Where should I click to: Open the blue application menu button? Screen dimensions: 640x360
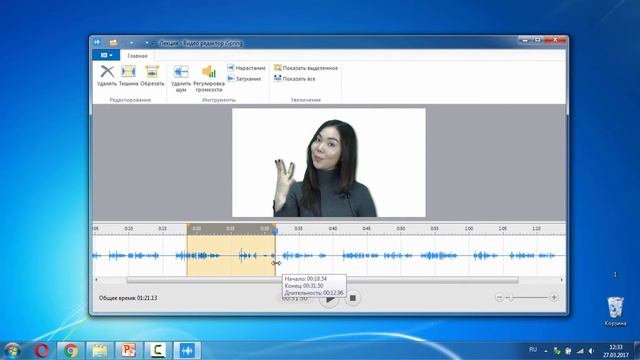pyautogui.click(x=106, y=55)
